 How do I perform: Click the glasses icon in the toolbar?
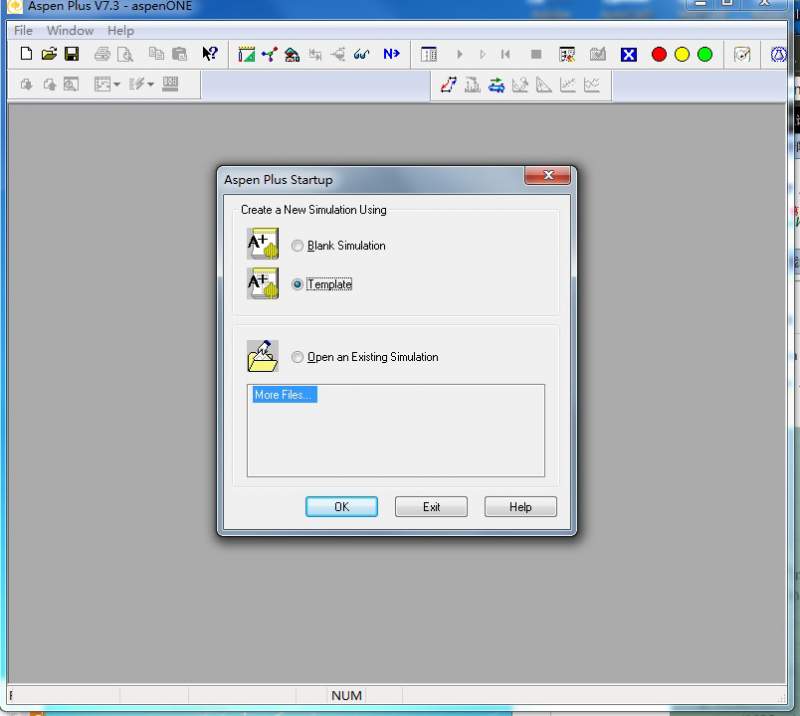pos(361,54)
